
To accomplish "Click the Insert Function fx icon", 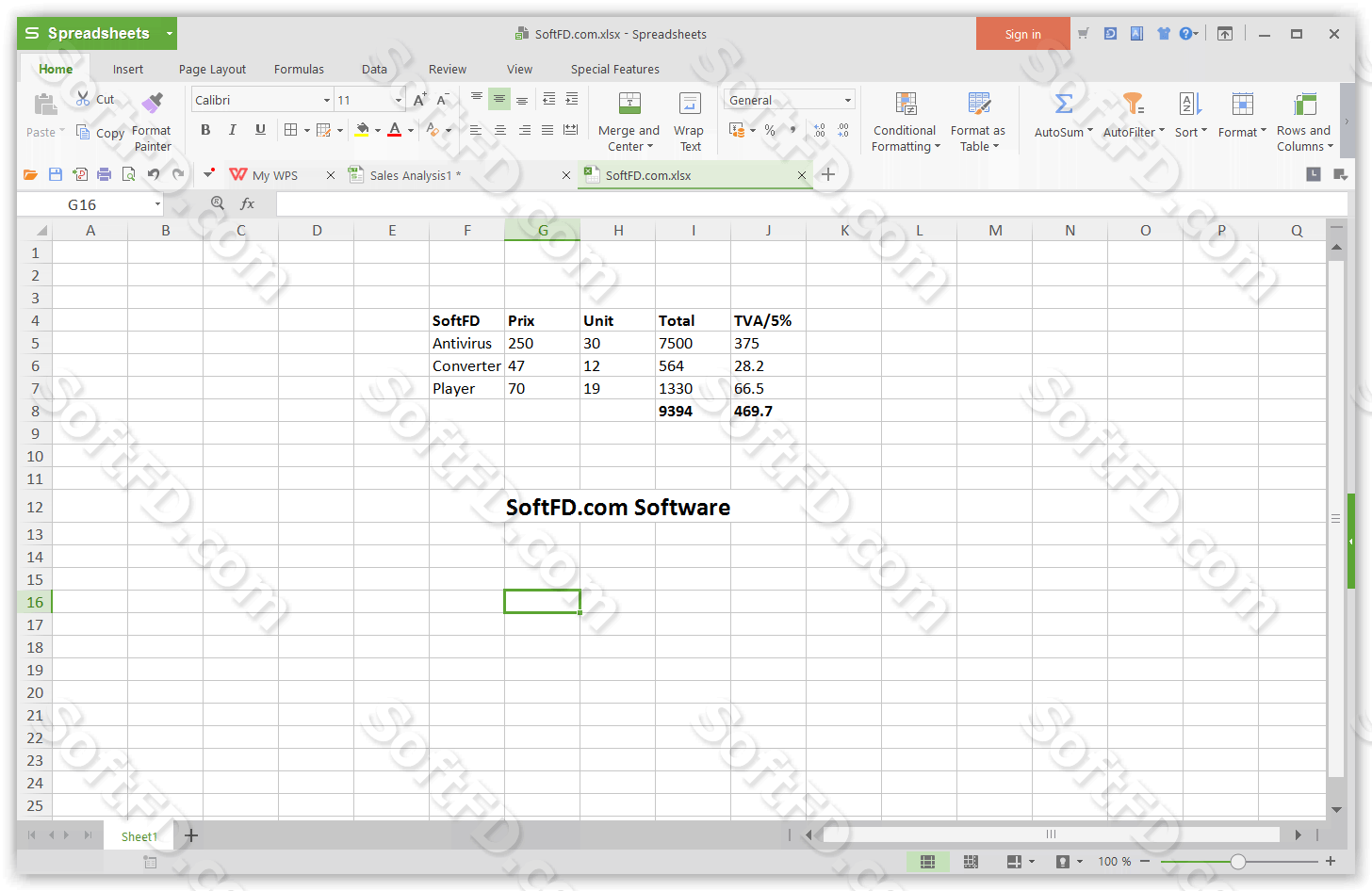I will pyautogui.click(x=247, y=203).
